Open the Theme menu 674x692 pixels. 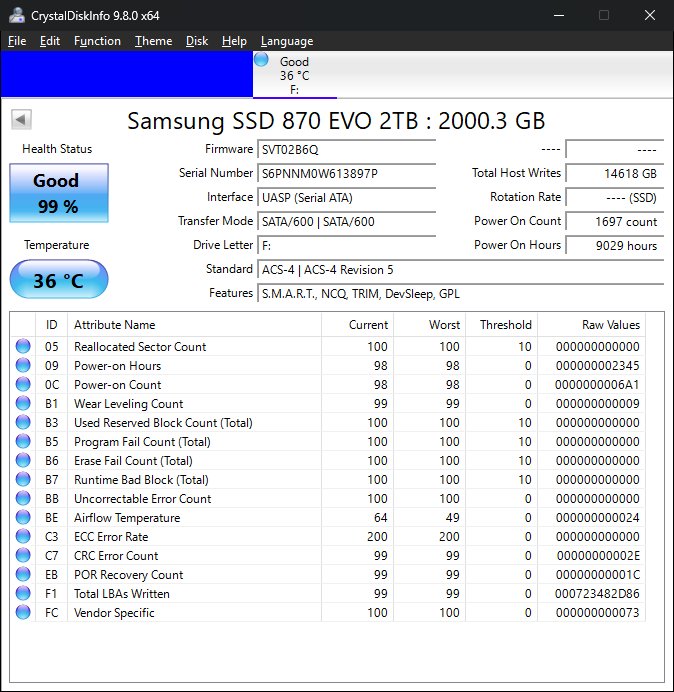153,41
